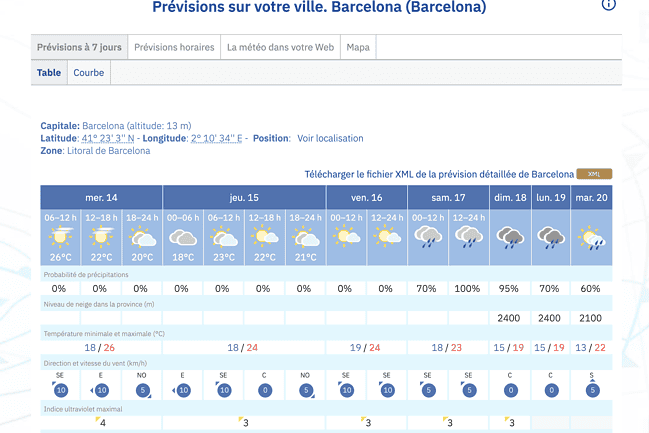Click the lun. 19 day header
This screenshot has height=433, width=649.
(551, 197)
